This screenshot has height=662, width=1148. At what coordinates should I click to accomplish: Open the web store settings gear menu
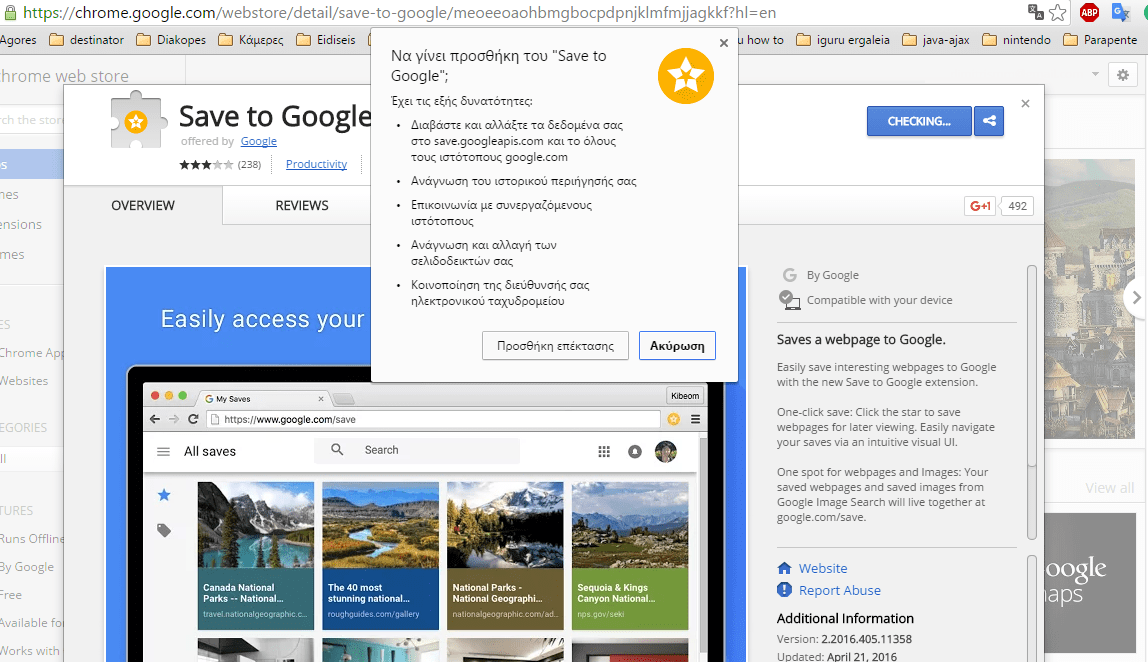pyautogui.click(x=1122, y=75)
